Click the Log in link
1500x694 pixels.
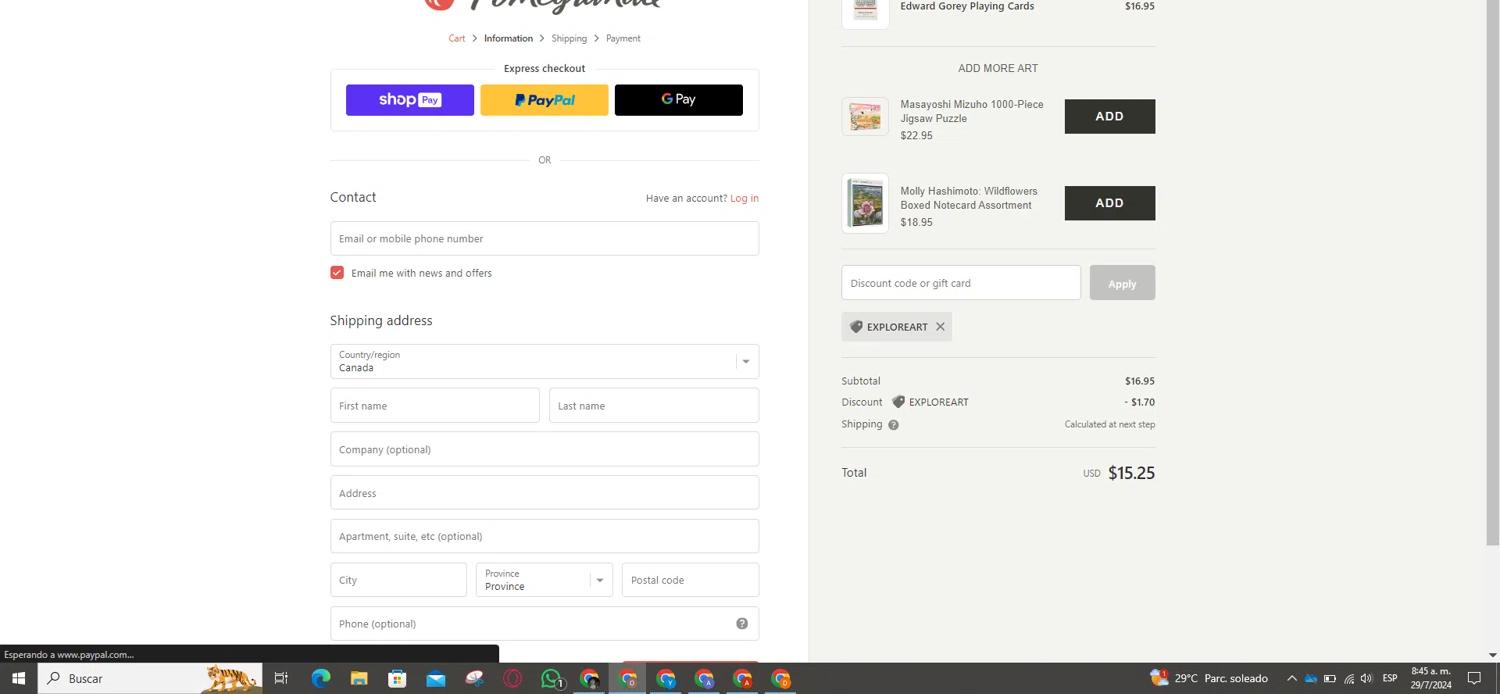[744, 198]
